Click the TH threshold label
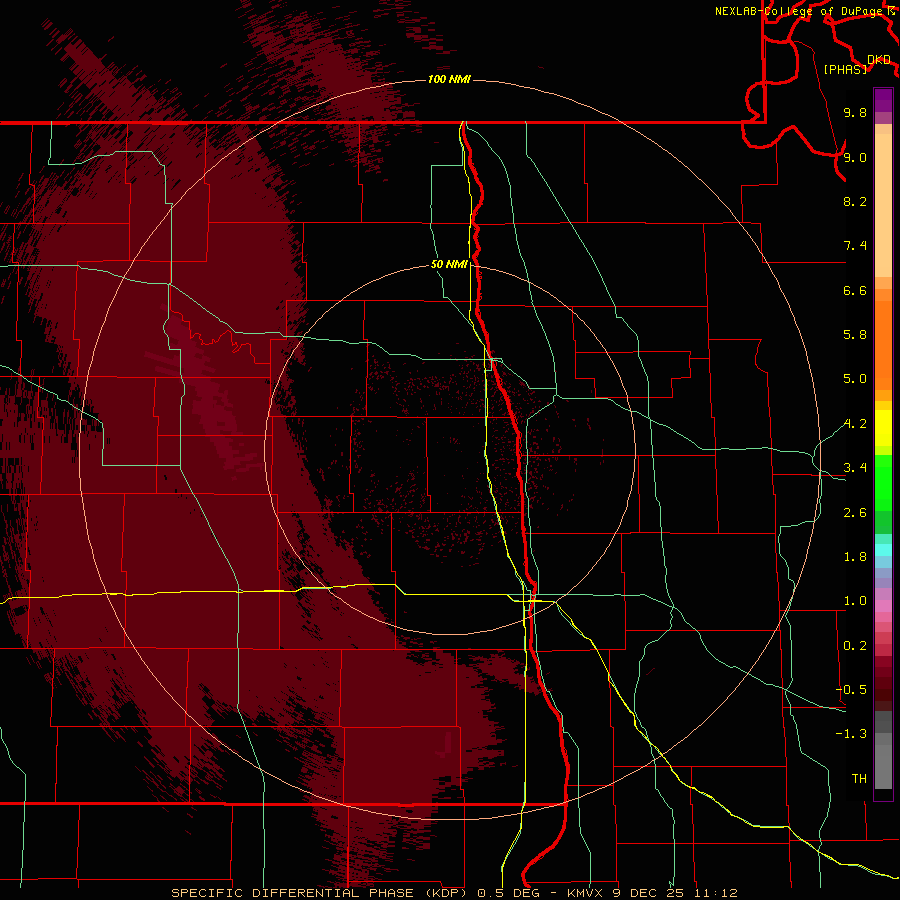 coord(859,779)
